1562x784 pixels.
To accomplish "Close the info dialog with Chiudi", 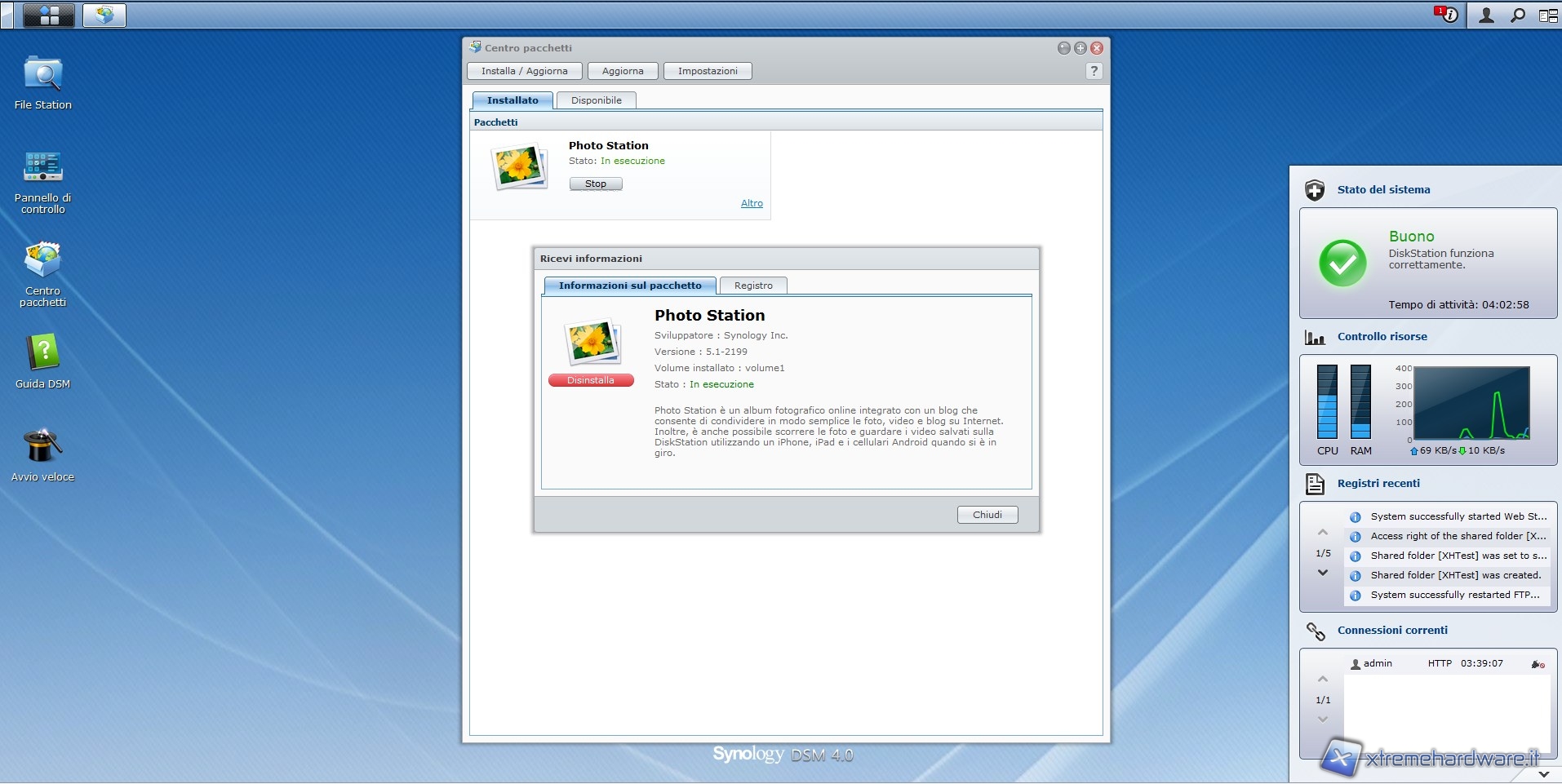I will click(x=987, y=515).
